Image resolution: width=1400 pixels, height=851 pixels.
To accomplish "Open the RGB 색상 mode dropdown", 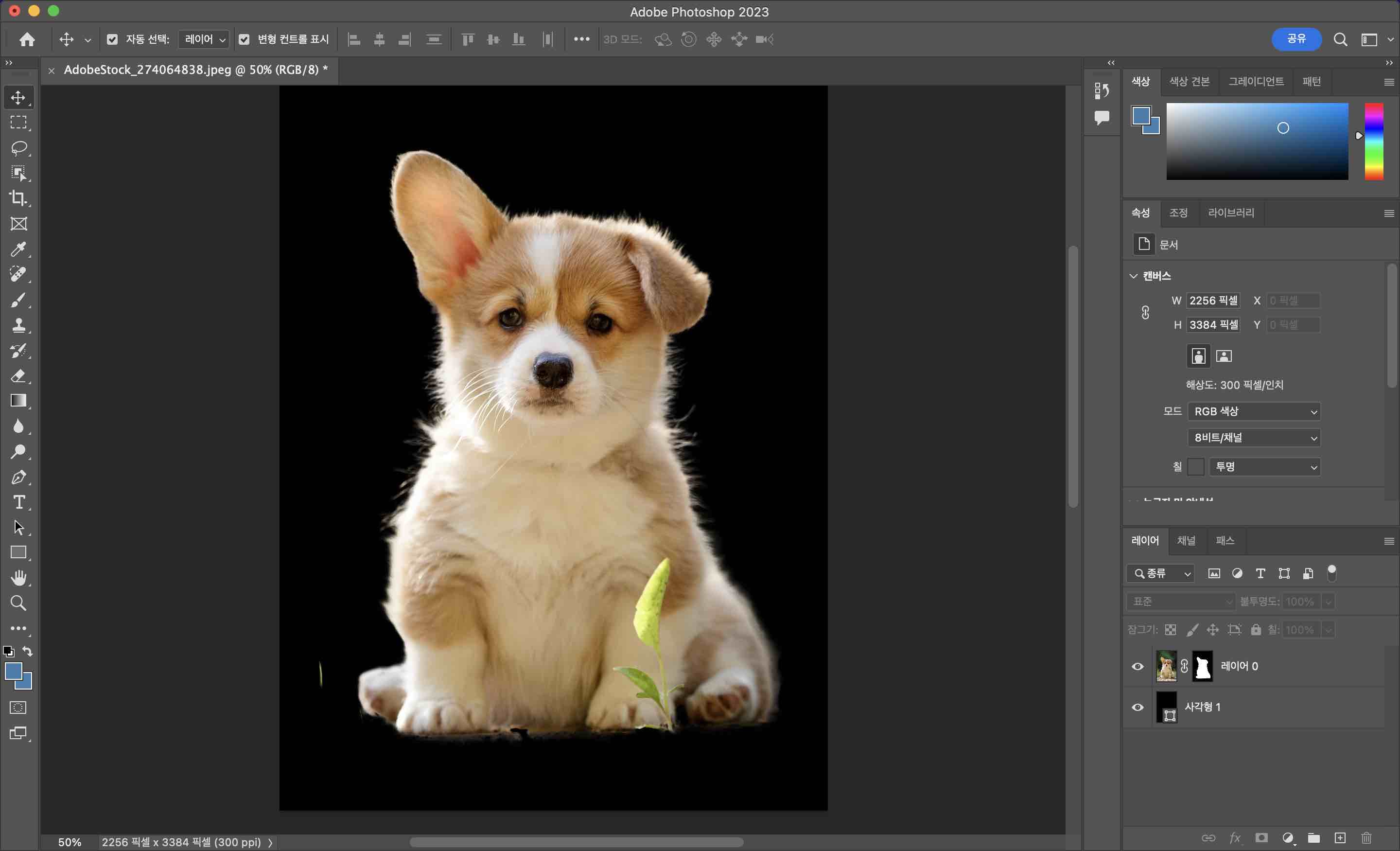I will click(x=1253, y=411).
